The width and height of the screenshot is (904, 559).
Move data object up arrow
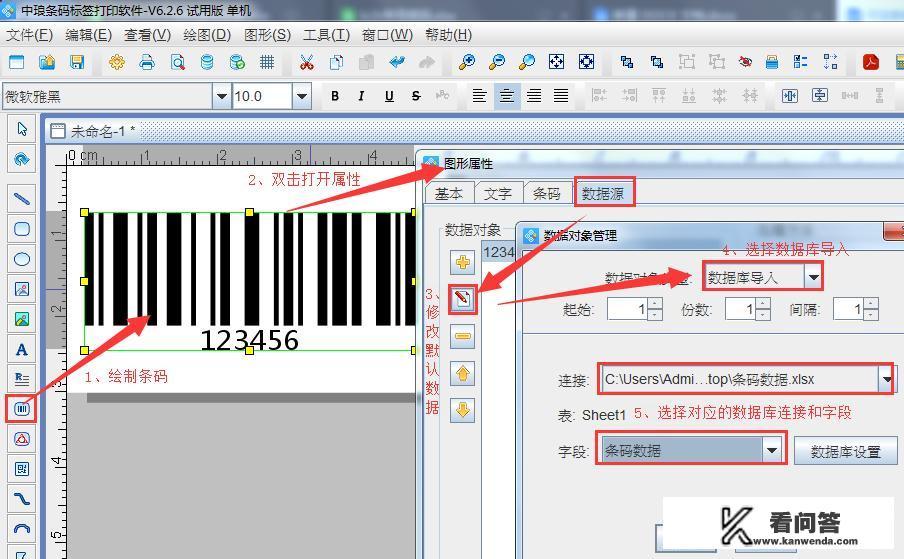(x=462, y=373)
